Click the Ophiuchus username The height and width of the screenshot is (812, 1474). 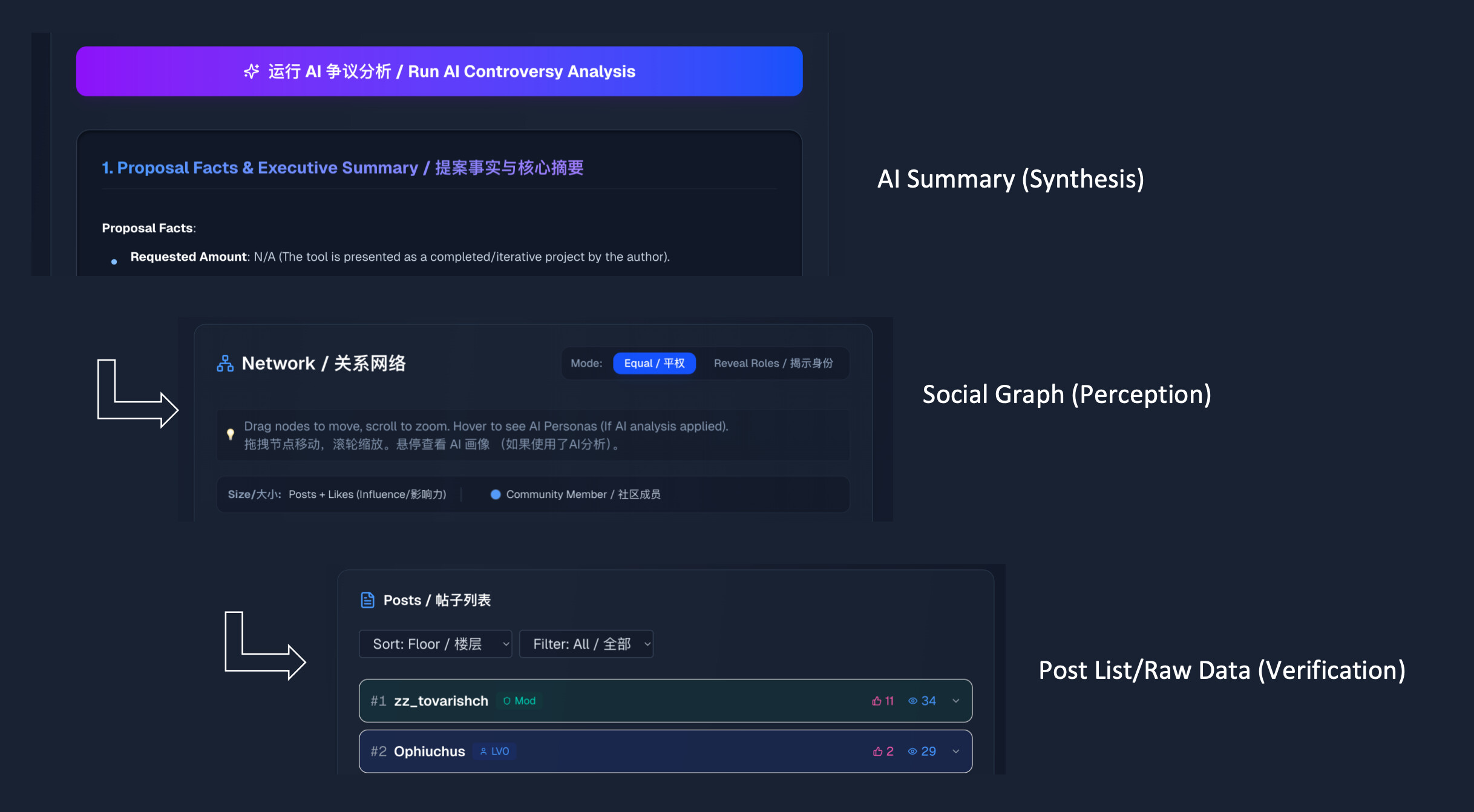click(x=429, y=751)
